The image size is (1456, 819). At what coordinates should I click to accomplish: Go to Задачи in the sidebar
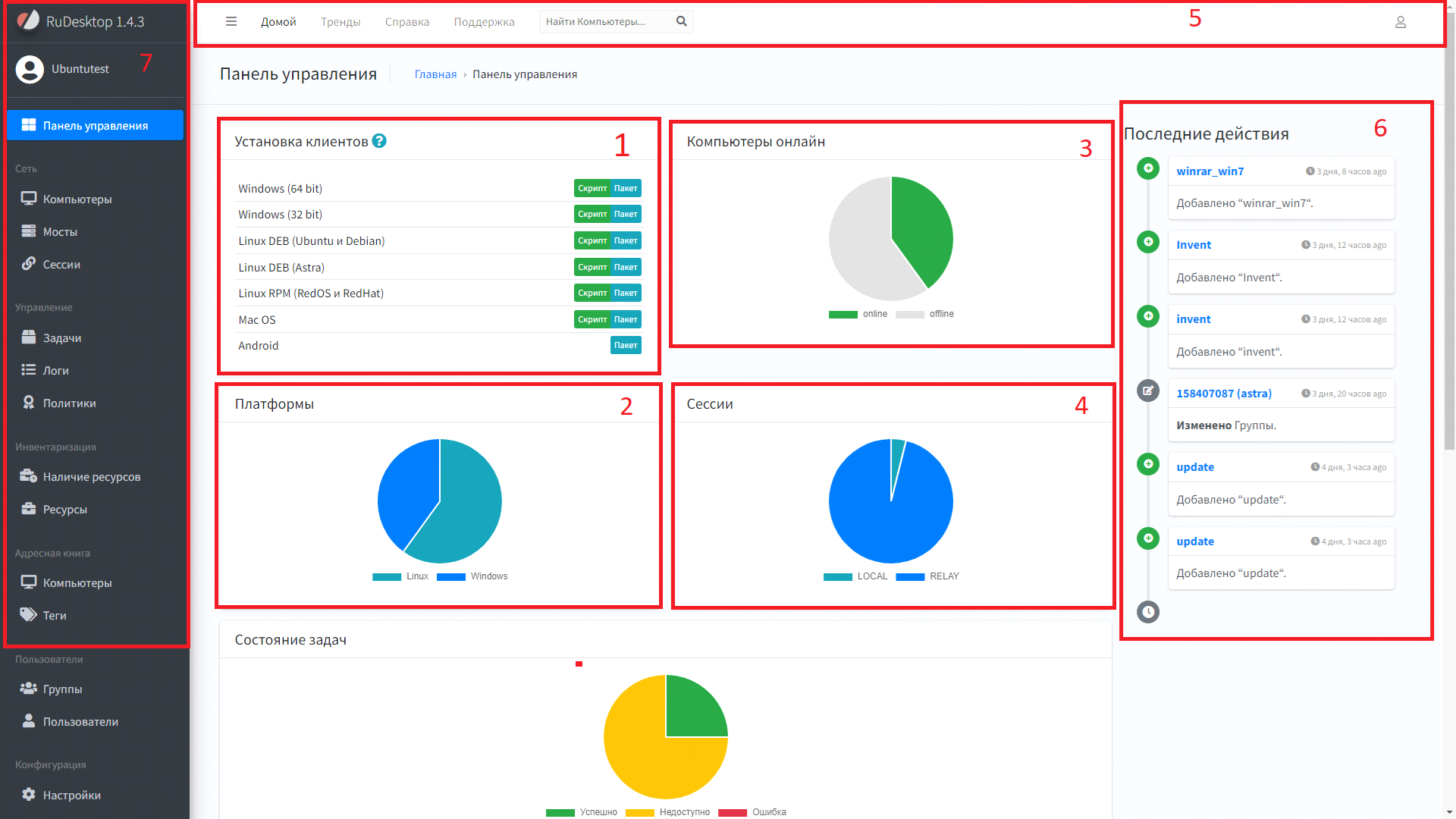click(x=61, y=338)
